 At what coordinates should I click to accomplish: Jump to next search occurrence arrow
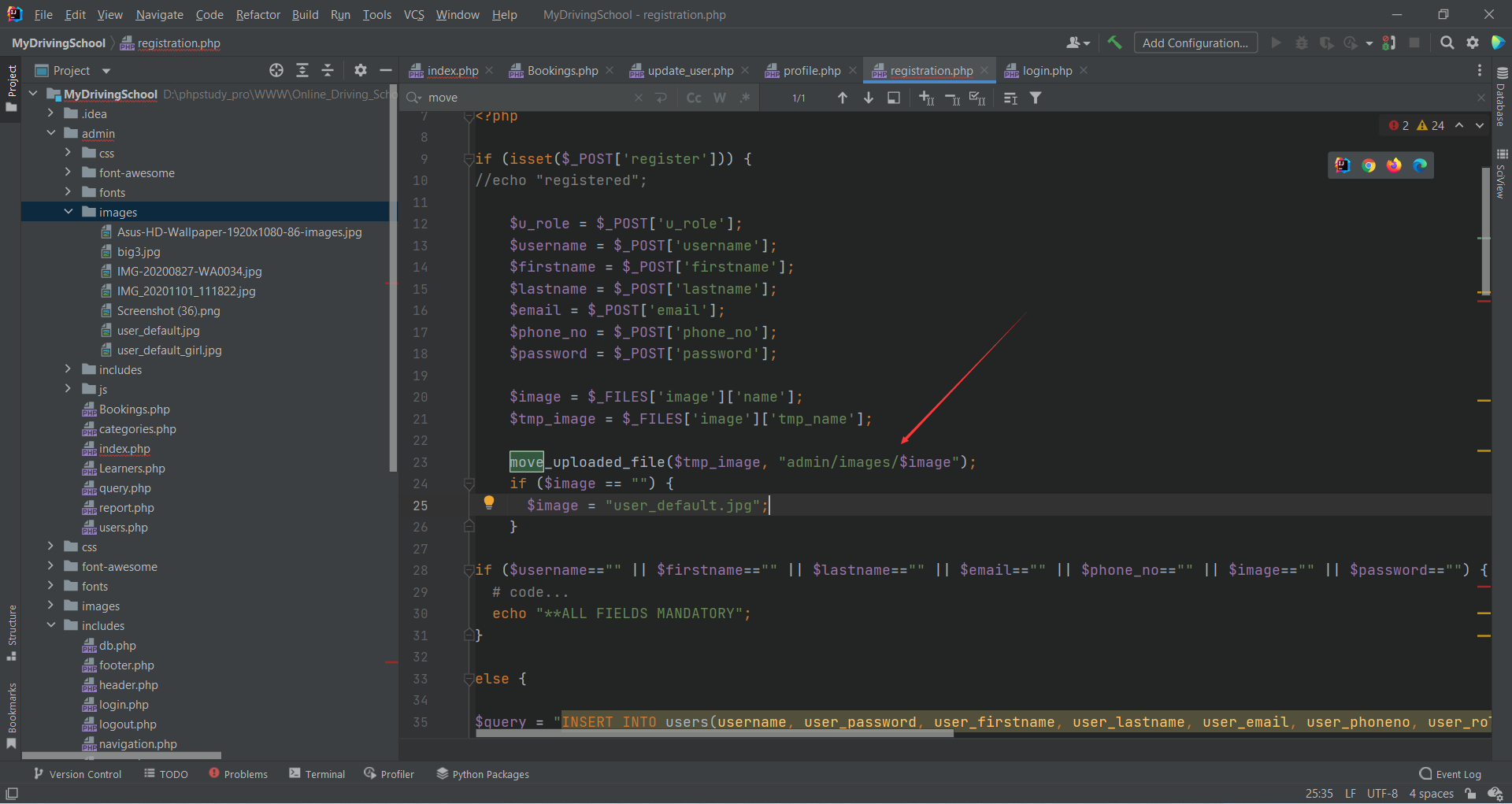868,98
